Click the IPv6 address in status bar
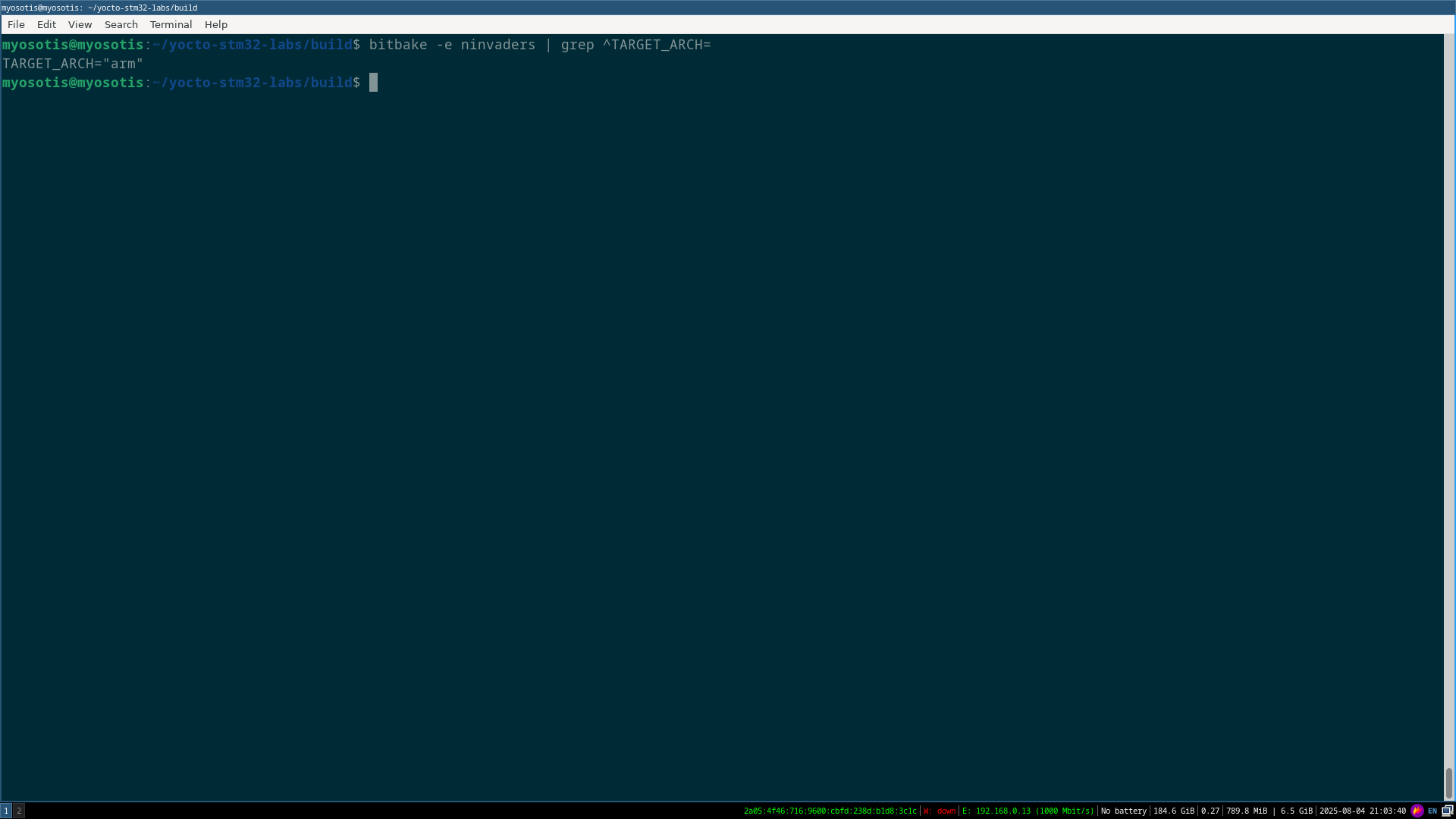 click(830, 811)
